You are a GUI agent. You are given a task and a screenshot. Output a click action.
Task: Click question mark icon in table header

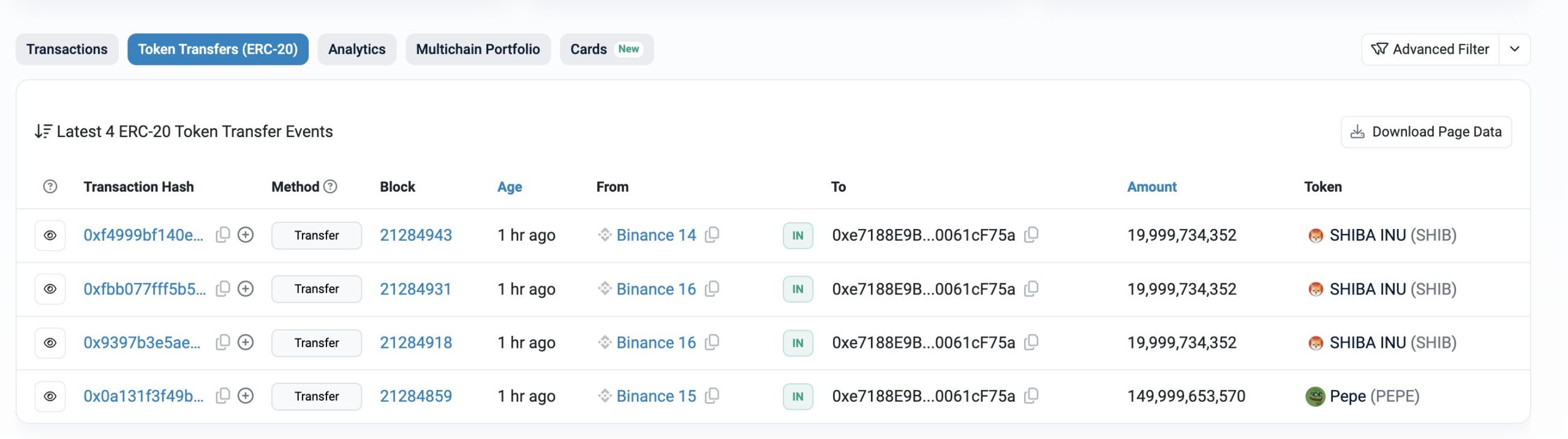[x=50, y=187]
